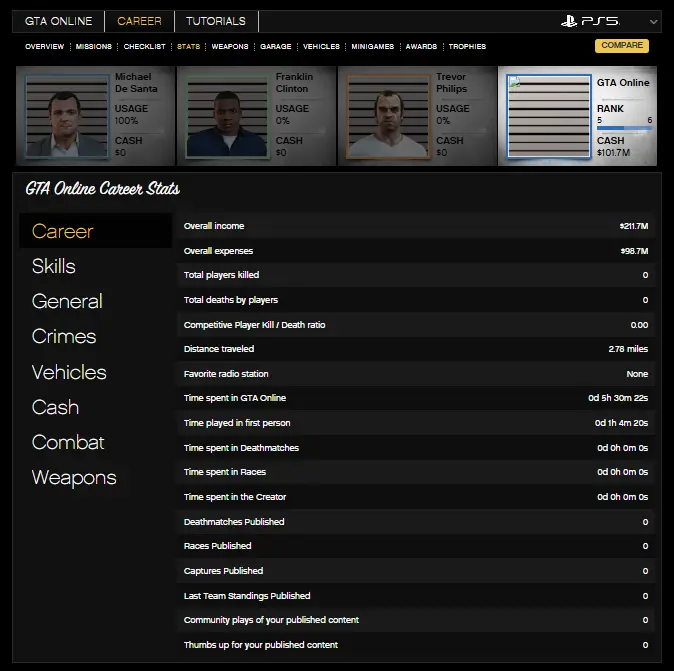The height and width of the screenshot is (671, 674).
Task: Open the CHECKLIST section
Action: [x=144, y=46]
